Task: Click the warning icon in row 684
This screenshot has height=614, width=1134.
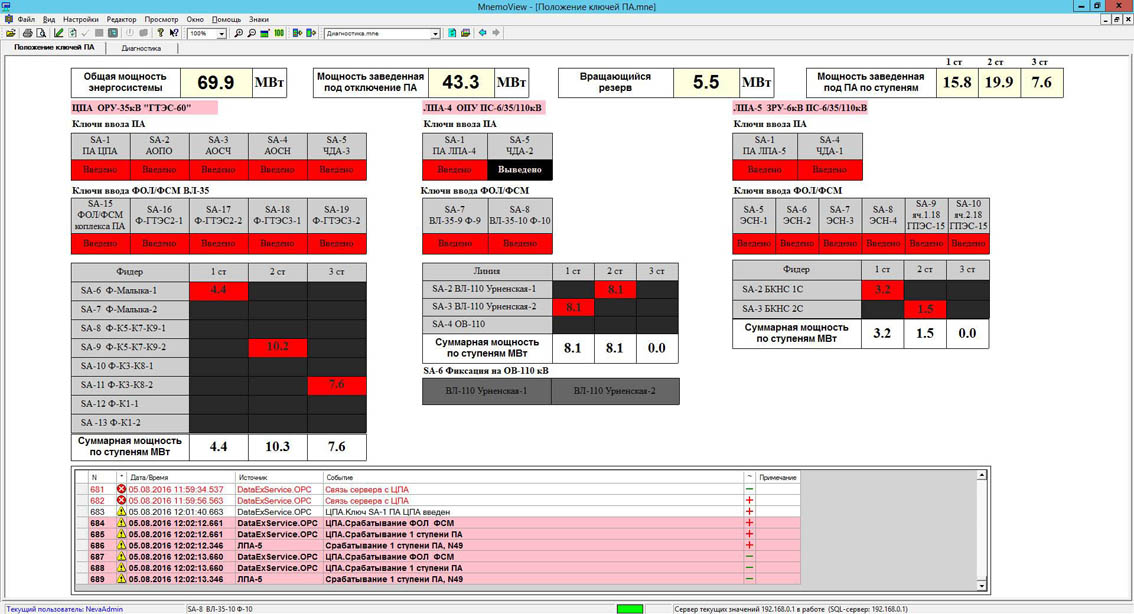Action: coord(122,523)
